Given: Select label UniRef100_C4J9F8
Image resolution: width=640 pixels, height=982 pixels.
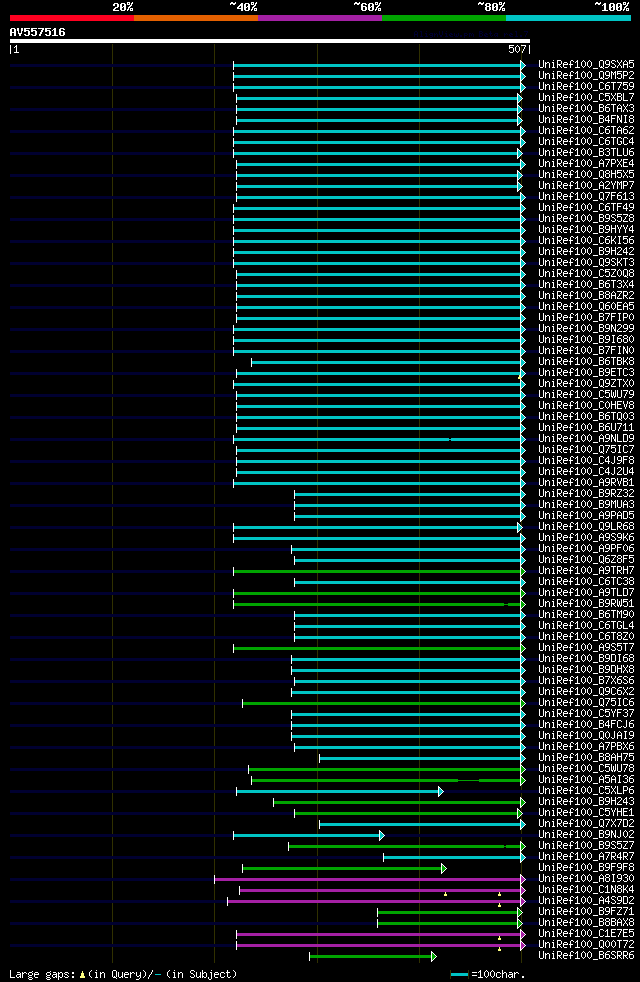Looking at the screenshot, I should coord(586,460).
